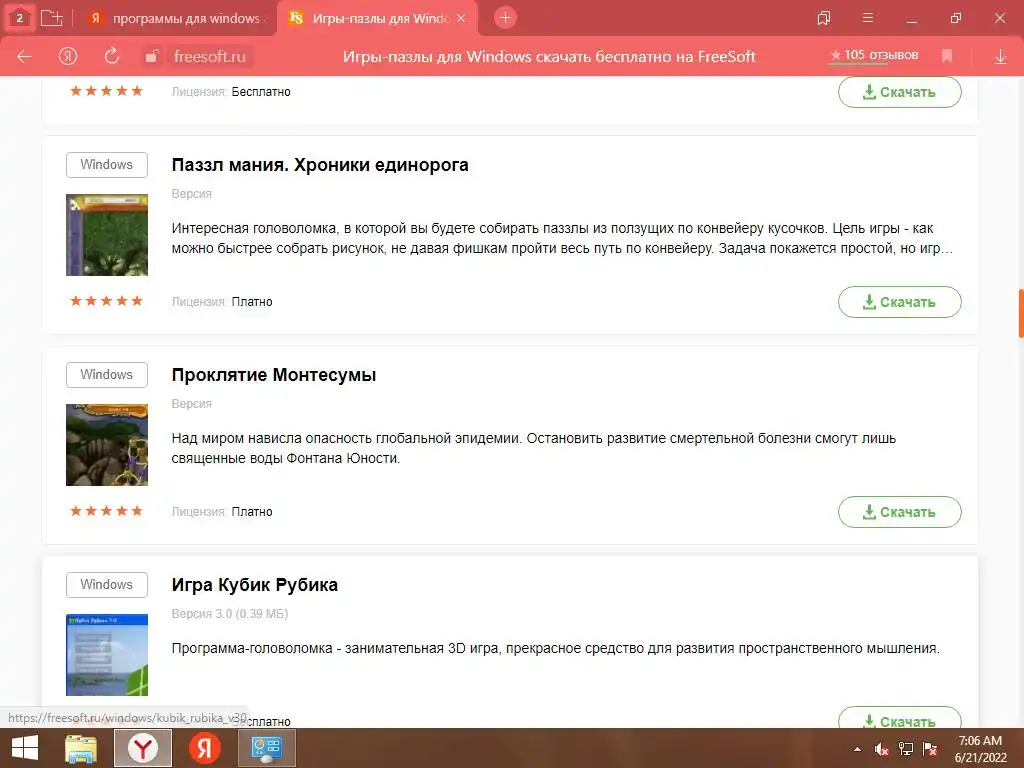The height and width of the screenshot is (768, 1024).
Task: Click the star rating under Проклятие Монтесумы
Action: tap(106, 511)
